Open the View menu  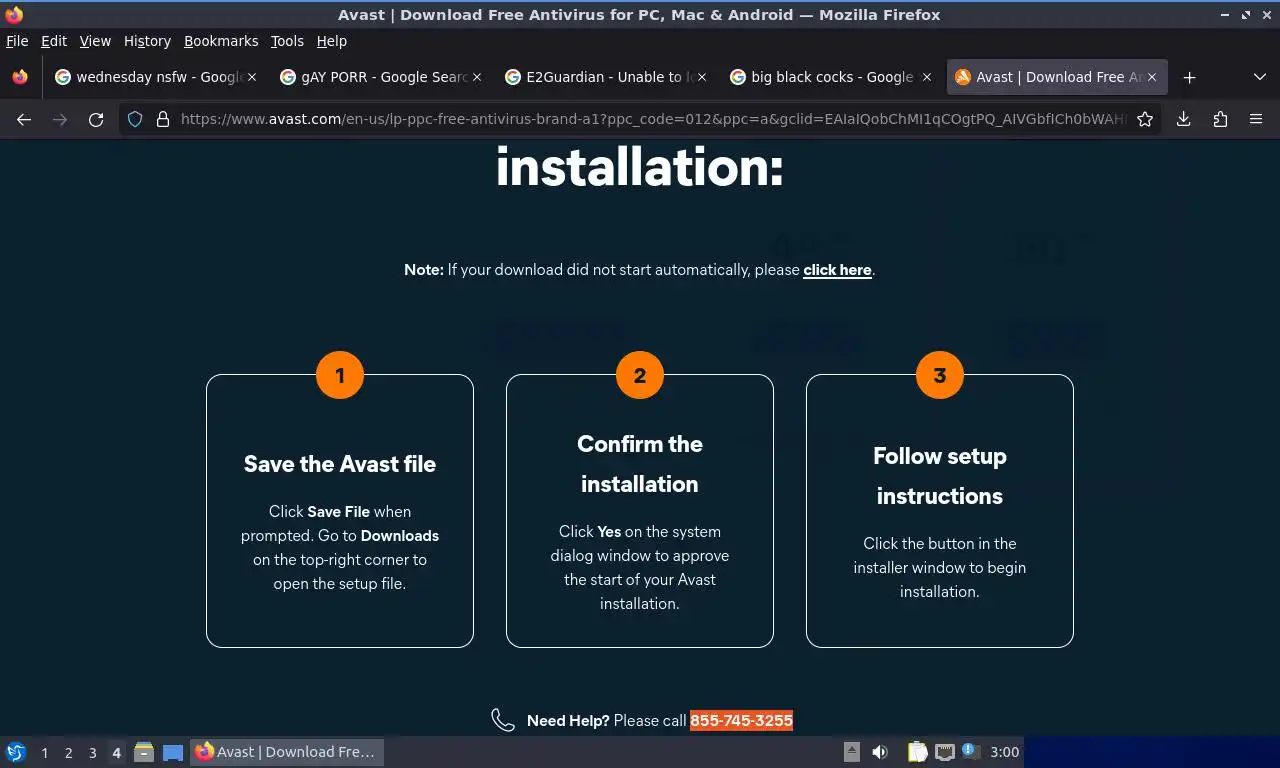[95, 41]
